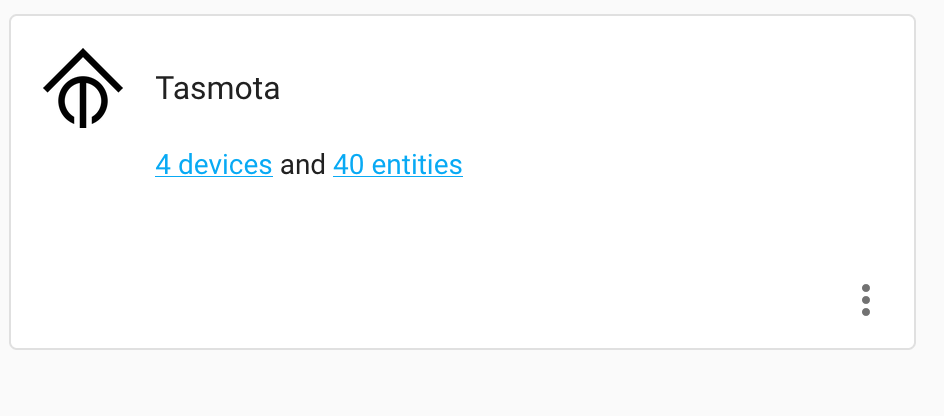The width and height of the screenshot is (944, 416).
Task: Open the 4 devices link
Action: 214,164
